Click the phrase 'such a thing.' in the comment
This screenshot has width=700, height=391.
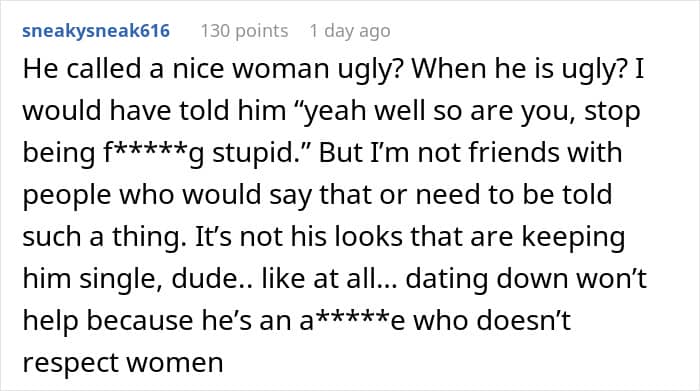pos(104,237)
